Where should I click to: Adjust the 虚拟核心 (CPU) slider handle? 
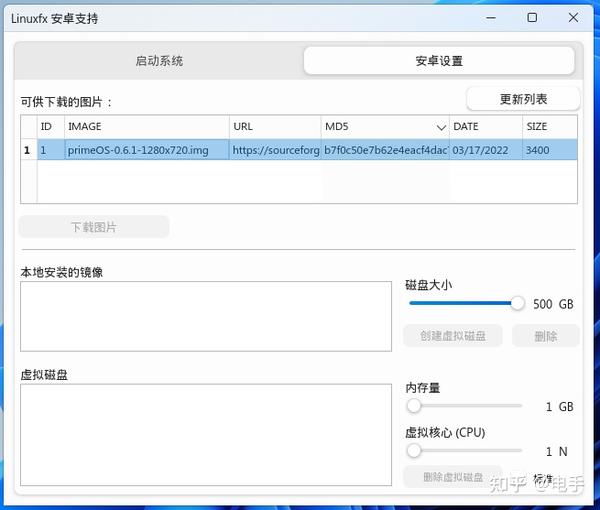(x=414, y=451)
